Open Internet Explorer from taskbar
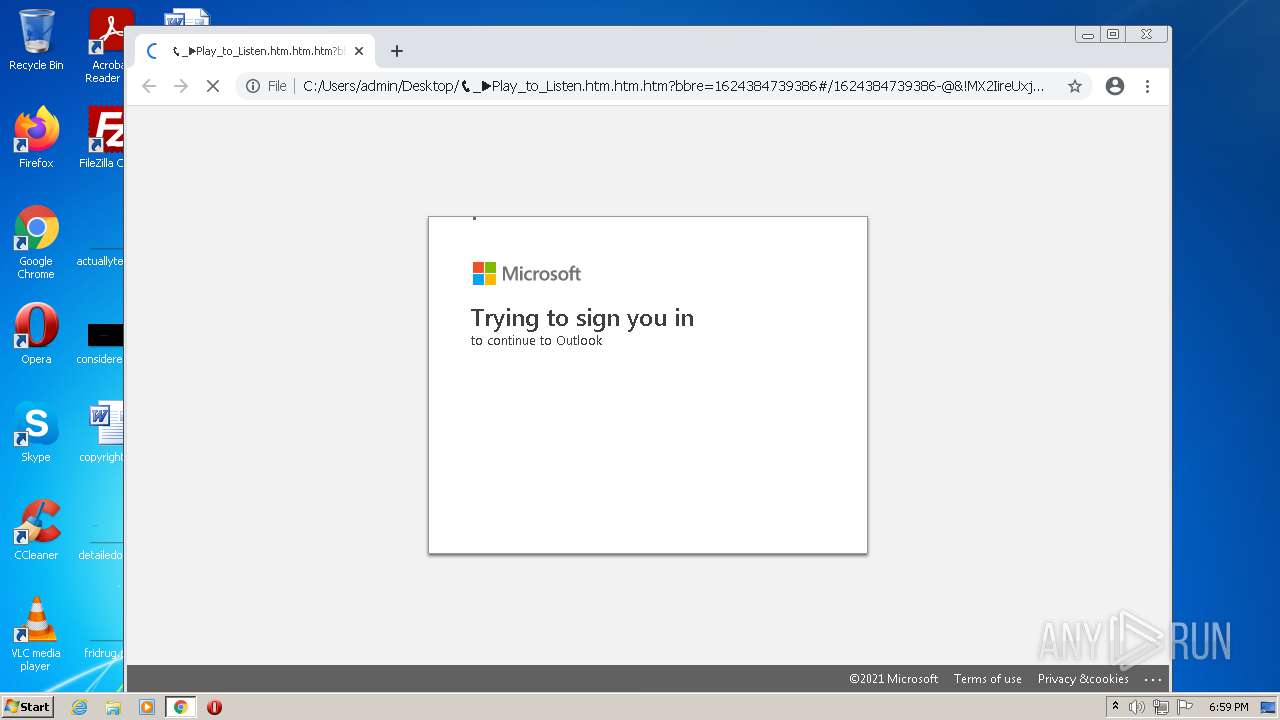The width and height of the screenshot is (1280, 720). point(79,707)
